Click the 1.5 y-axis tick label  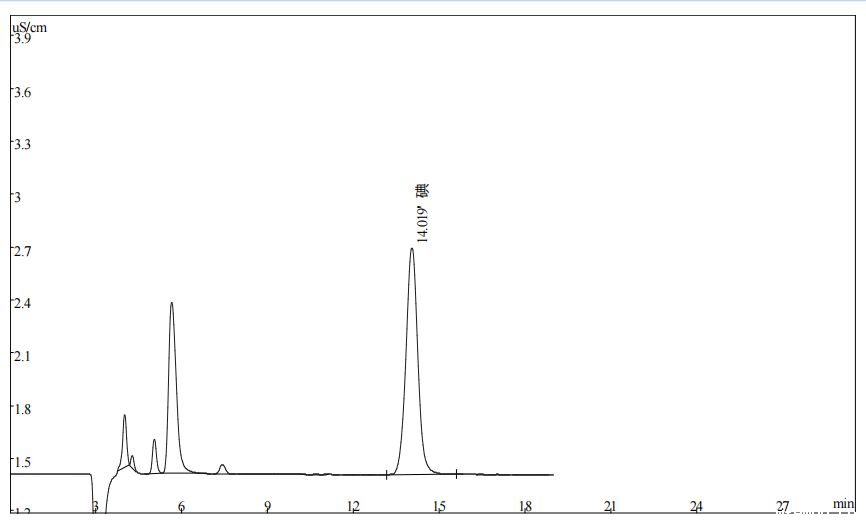point(22,462)
